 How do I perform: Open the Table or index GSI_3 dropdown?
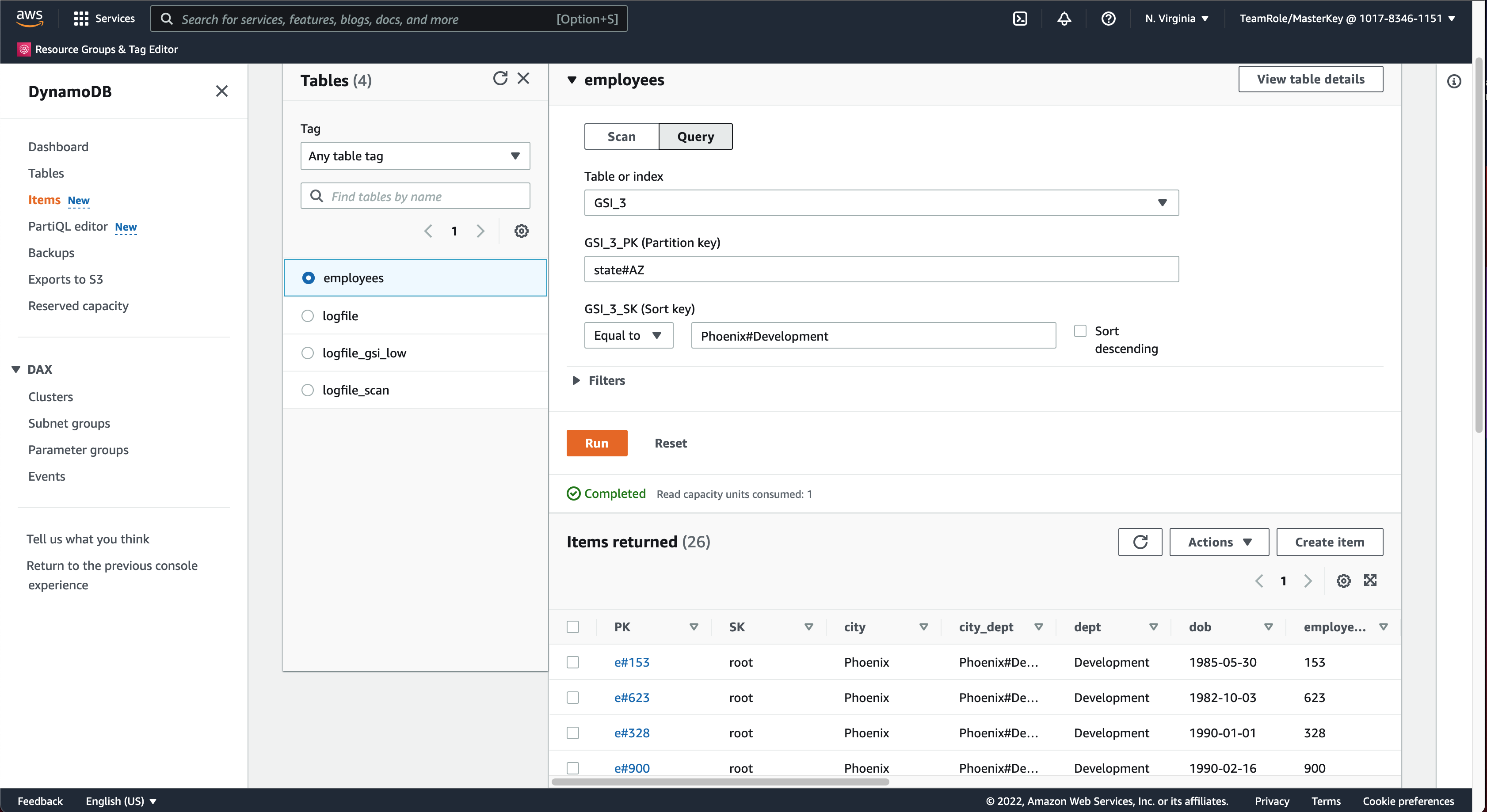(x=881, y=203)
